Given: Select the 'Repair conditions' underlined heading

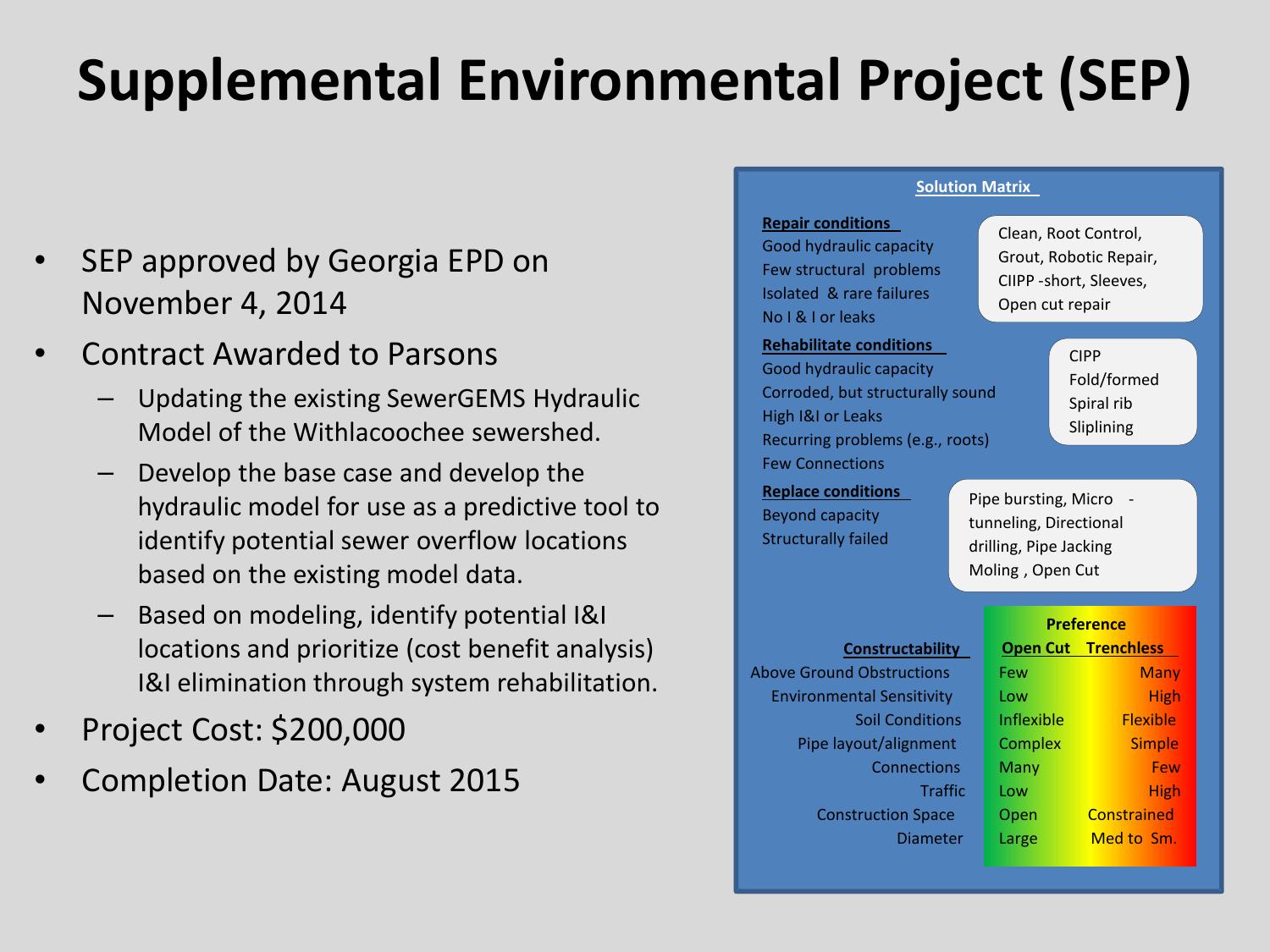Looking at the screenshot, I should tap(826, 223).
